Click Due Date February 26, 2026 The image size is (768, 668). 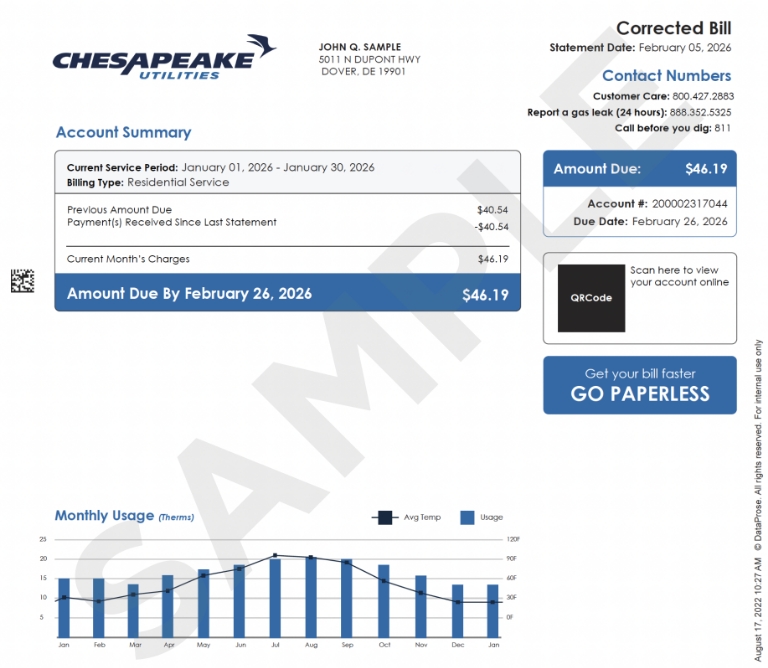650,221
